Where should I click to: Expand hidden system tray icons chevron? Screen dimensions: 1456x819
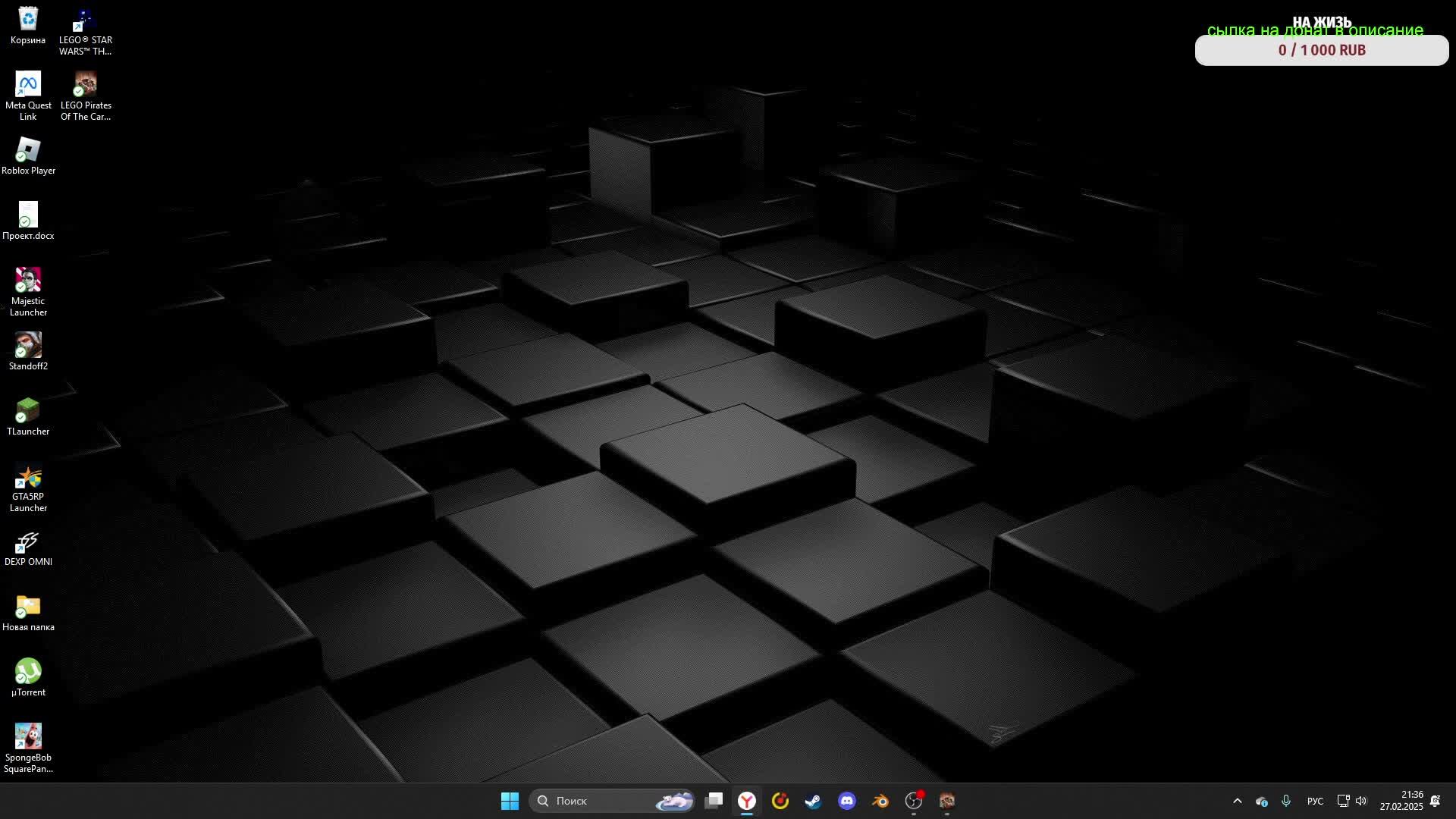[x=1238, y=801]
